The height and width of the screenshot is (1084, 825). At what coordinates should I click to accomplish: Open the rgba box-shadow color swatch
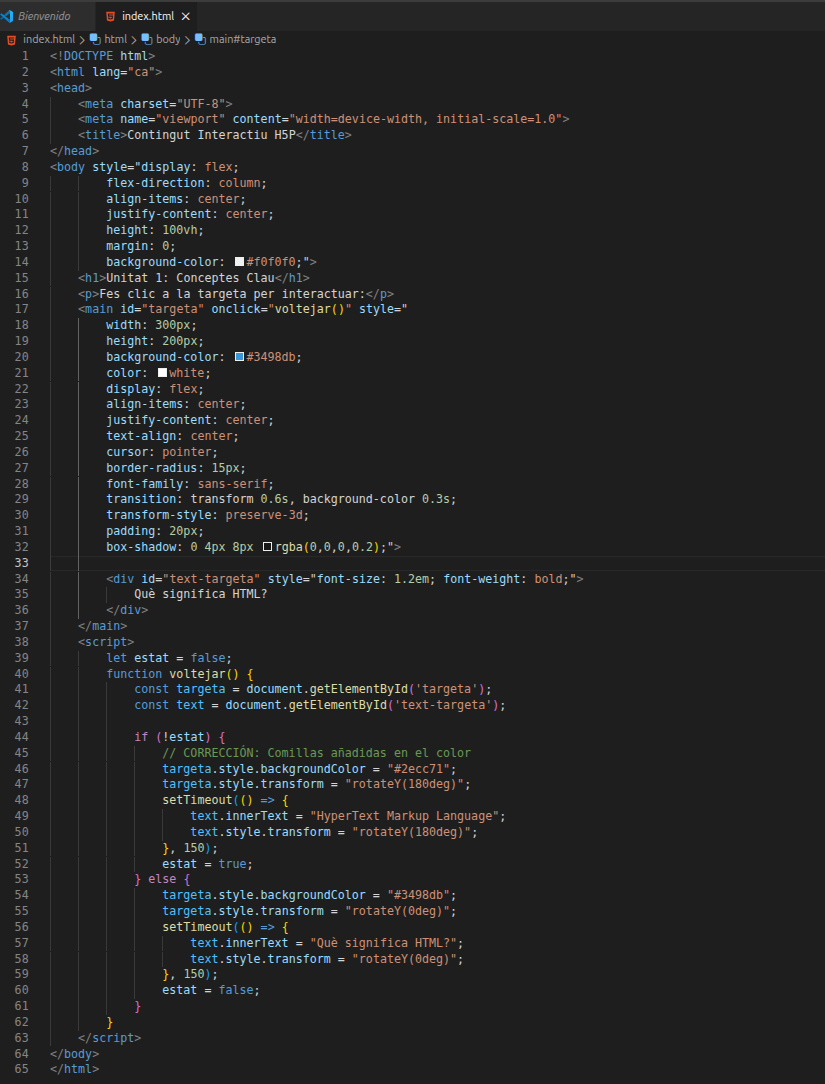[x=267, y=547]
